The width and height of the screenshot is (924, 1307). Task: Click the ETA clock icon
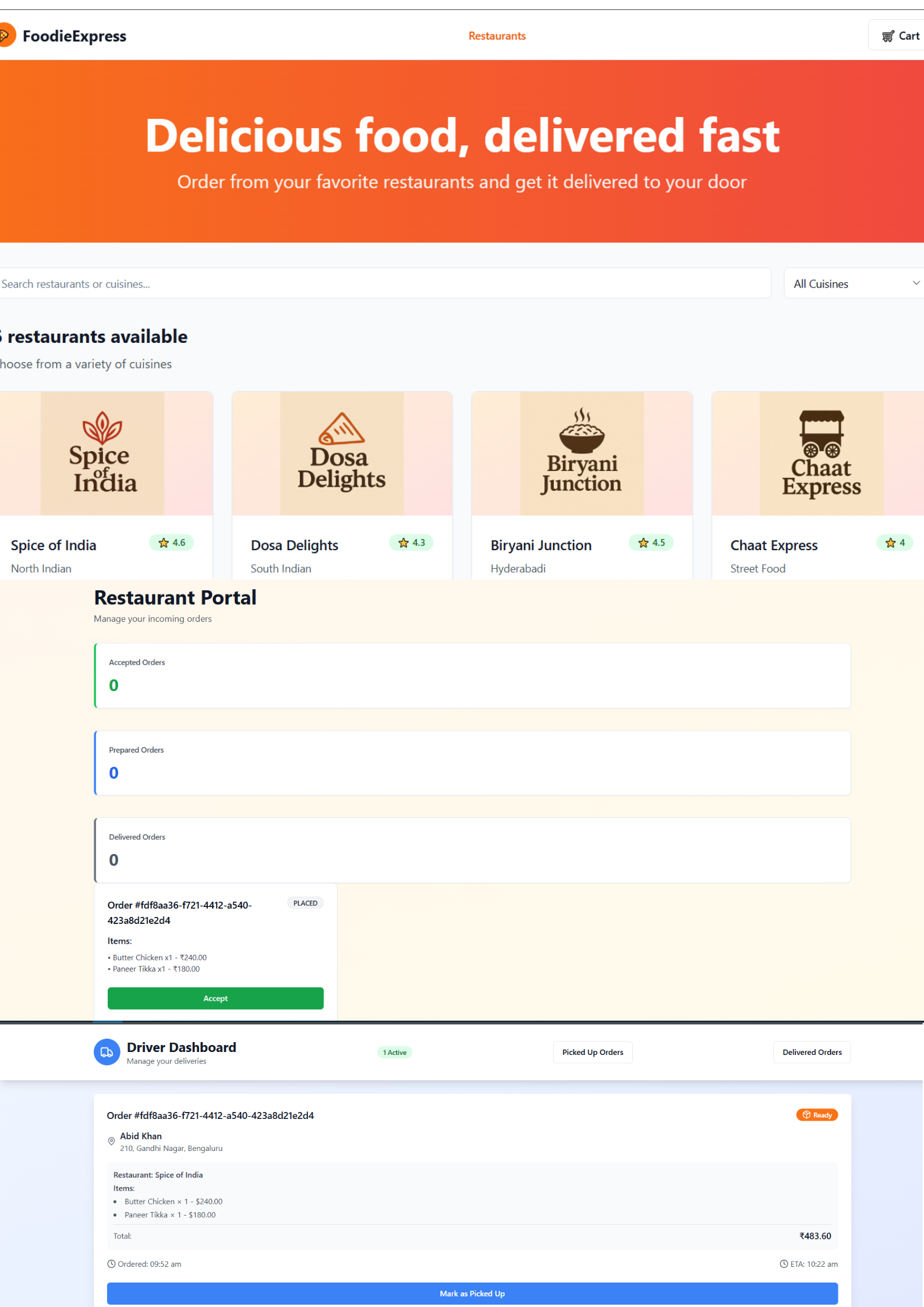point(784,1264)
